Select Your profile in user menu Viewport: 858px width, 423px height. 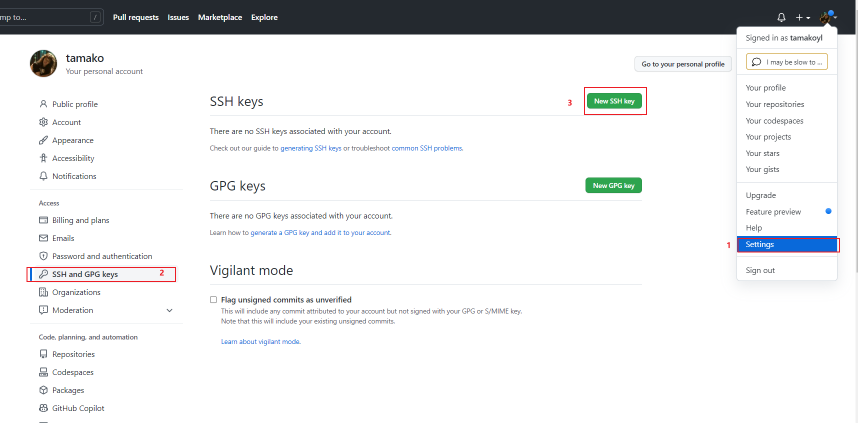click(x=787, y=88)
